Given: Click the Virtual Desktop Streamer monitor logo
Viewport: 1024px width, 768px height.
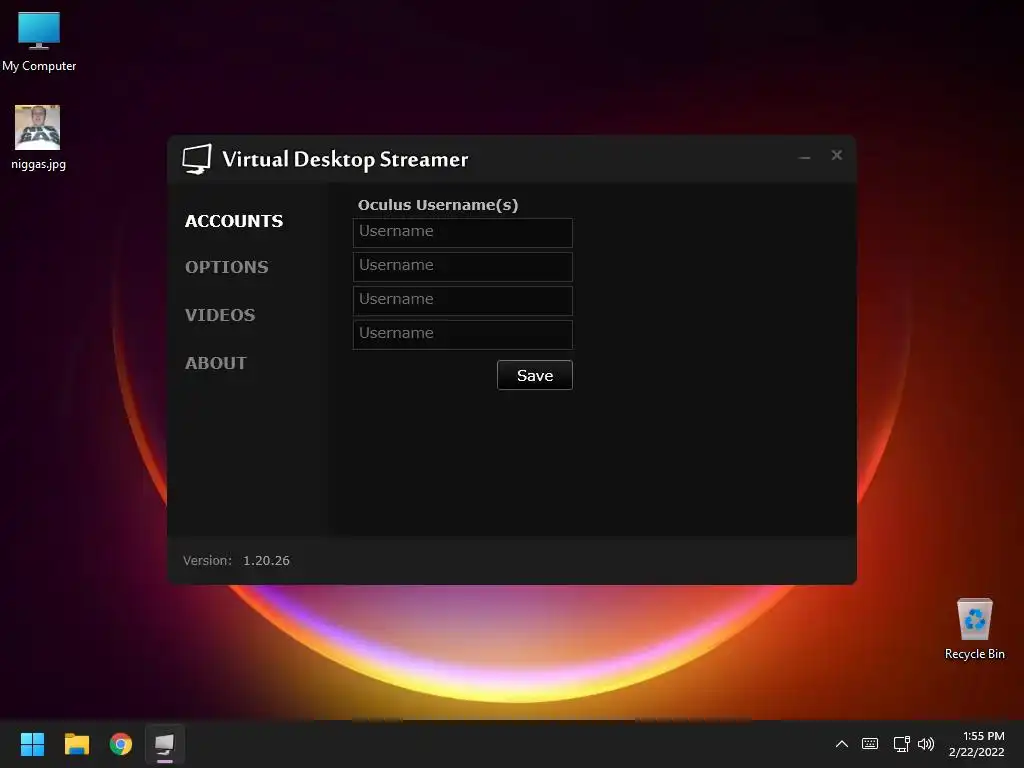Looking at the screenshot, I should (x=197, y=159).
